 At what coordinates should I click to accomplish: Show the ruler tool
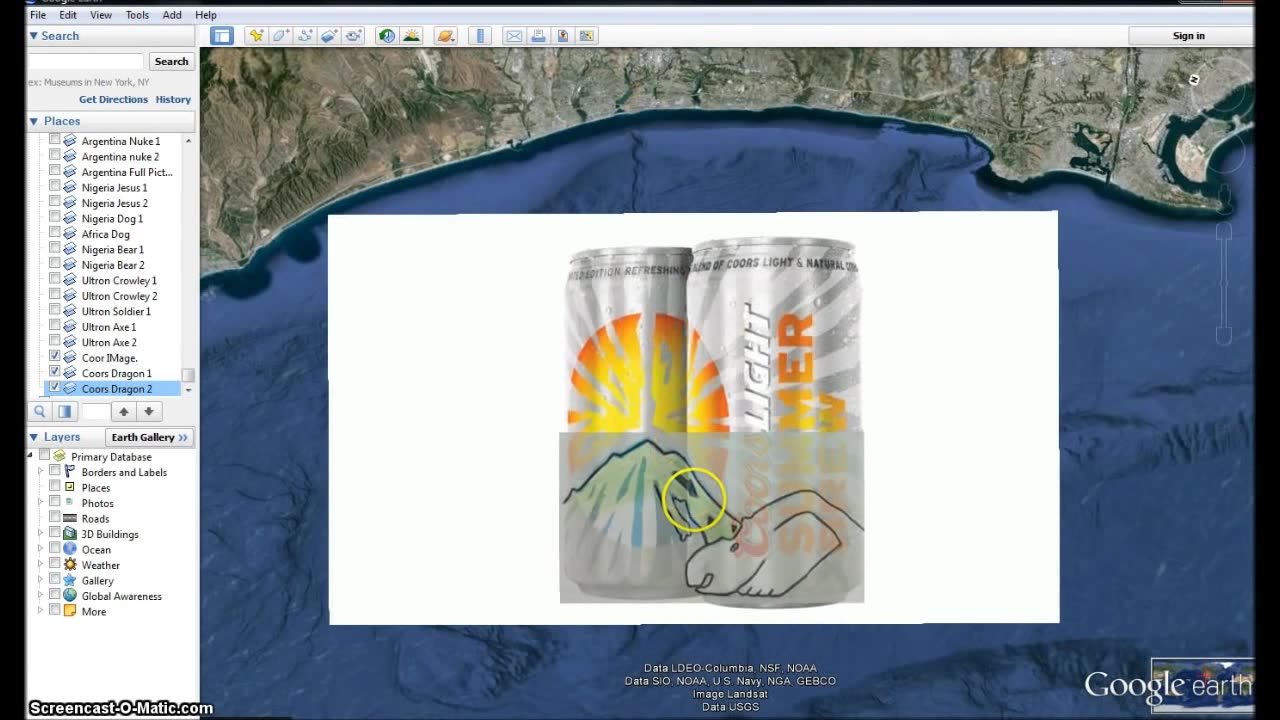[x=480, y=36]
